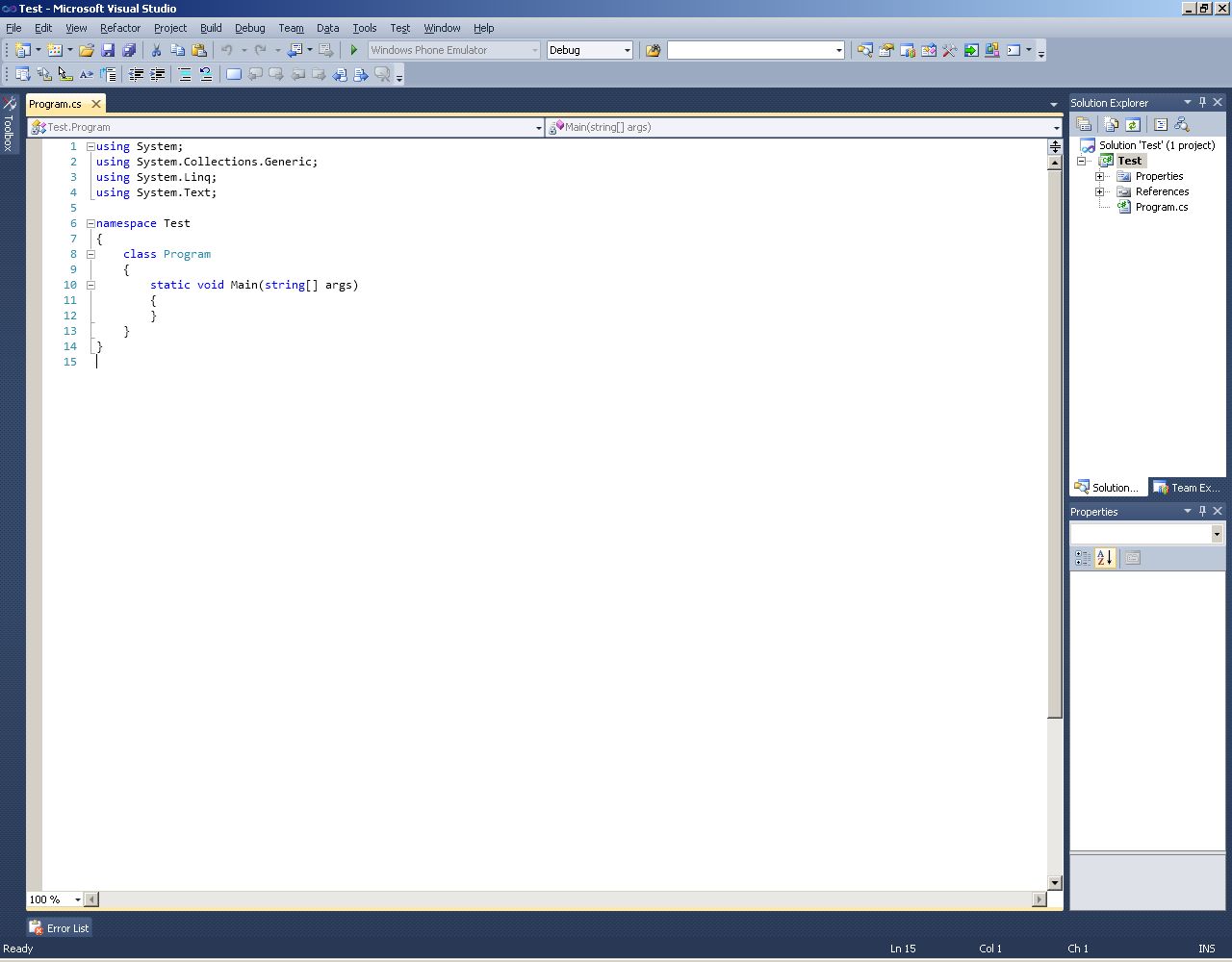Click the Copy toolbar icon
Viewport: 1232px width, 962px height.
pos(178,50)
